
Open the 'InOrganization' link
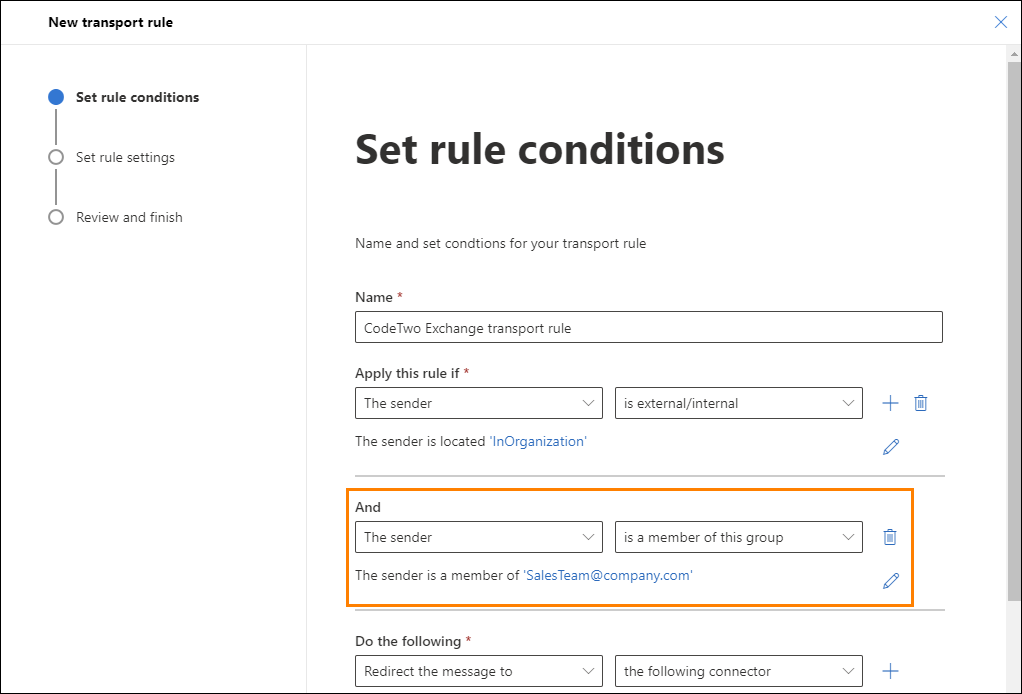538,442
